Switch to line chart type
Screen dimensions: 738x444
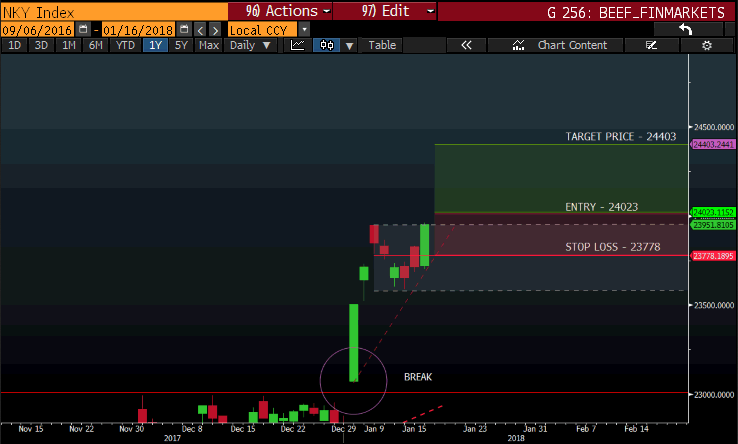[x=298, y=45]
